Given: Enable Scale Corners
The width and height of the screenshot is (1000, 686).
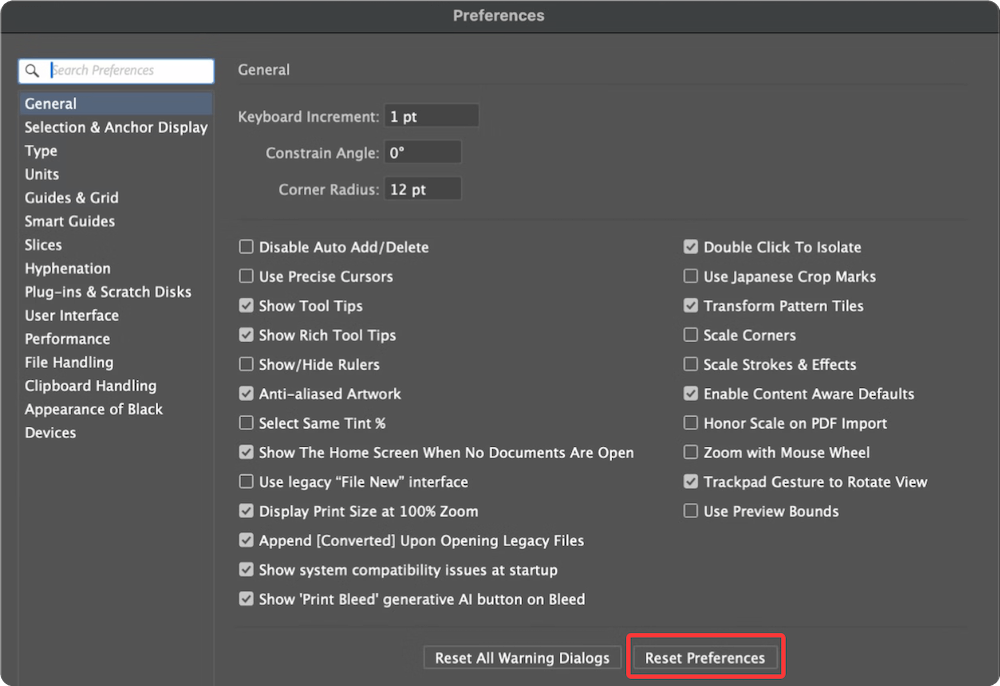Looking at the screenshot, I should 690,335.
